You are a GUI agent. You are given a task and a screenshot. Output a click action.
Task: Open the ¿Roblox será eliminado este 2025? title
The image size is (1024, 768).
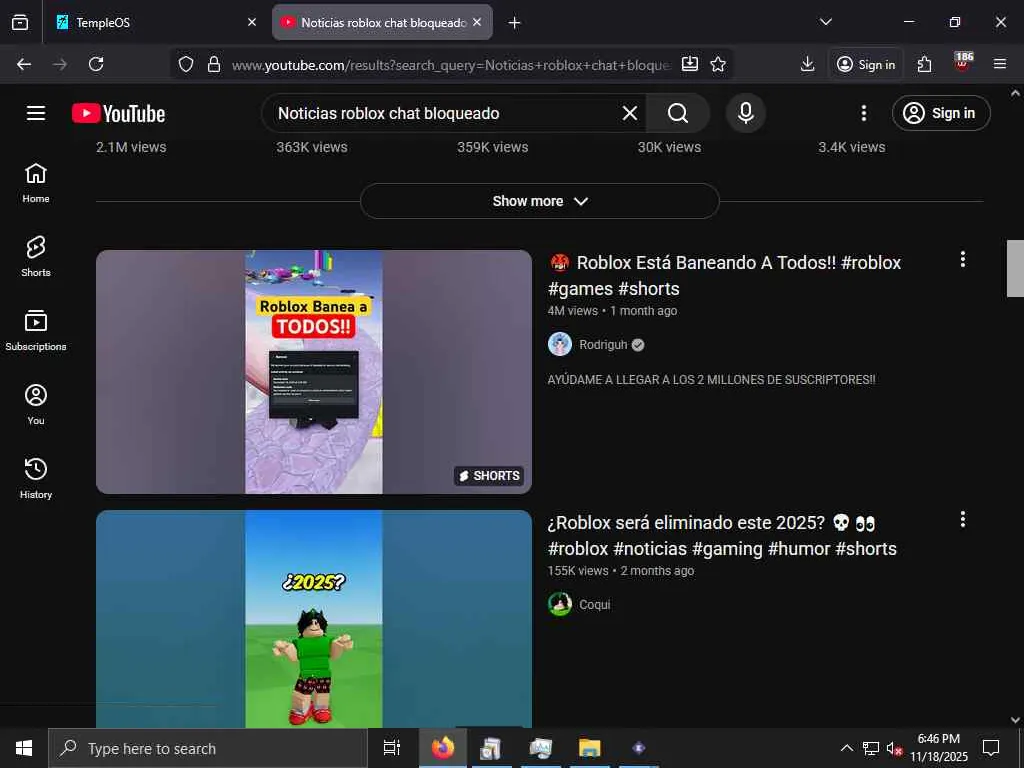pos(722,535)
